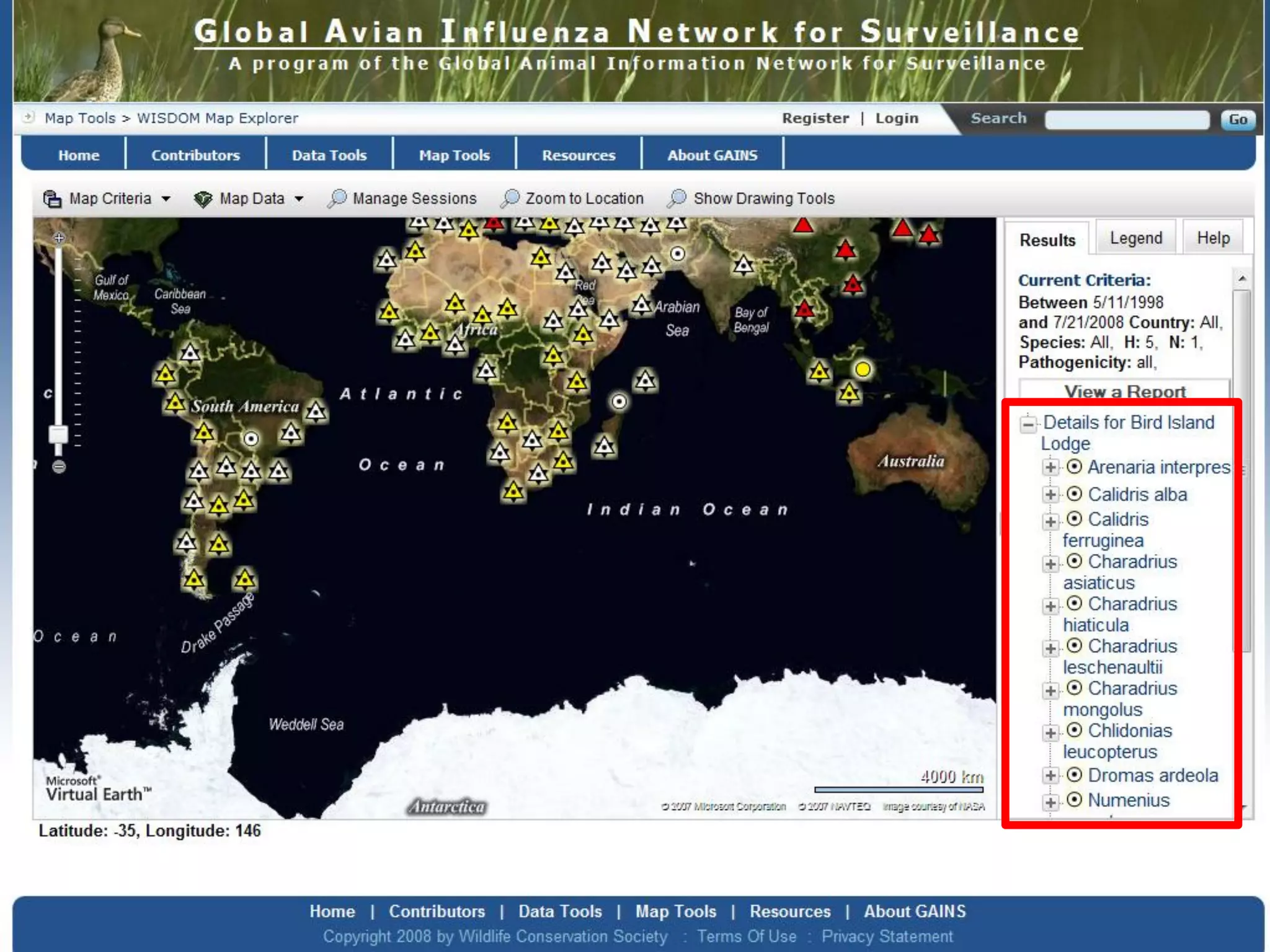Click the map zoom-out minus icon
Image resolution: width=1270 pixels, height=952 pixels.
[59, 467]
